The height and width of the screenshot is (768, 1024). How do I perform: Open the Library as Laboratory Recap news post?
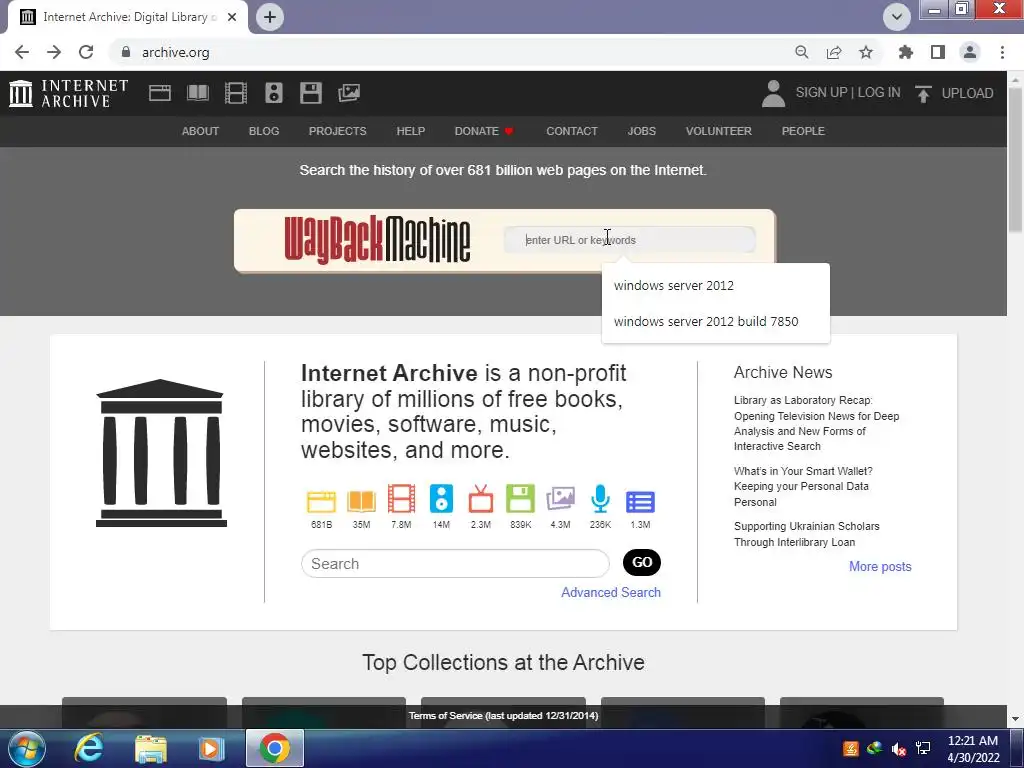[x=816, y=423]
